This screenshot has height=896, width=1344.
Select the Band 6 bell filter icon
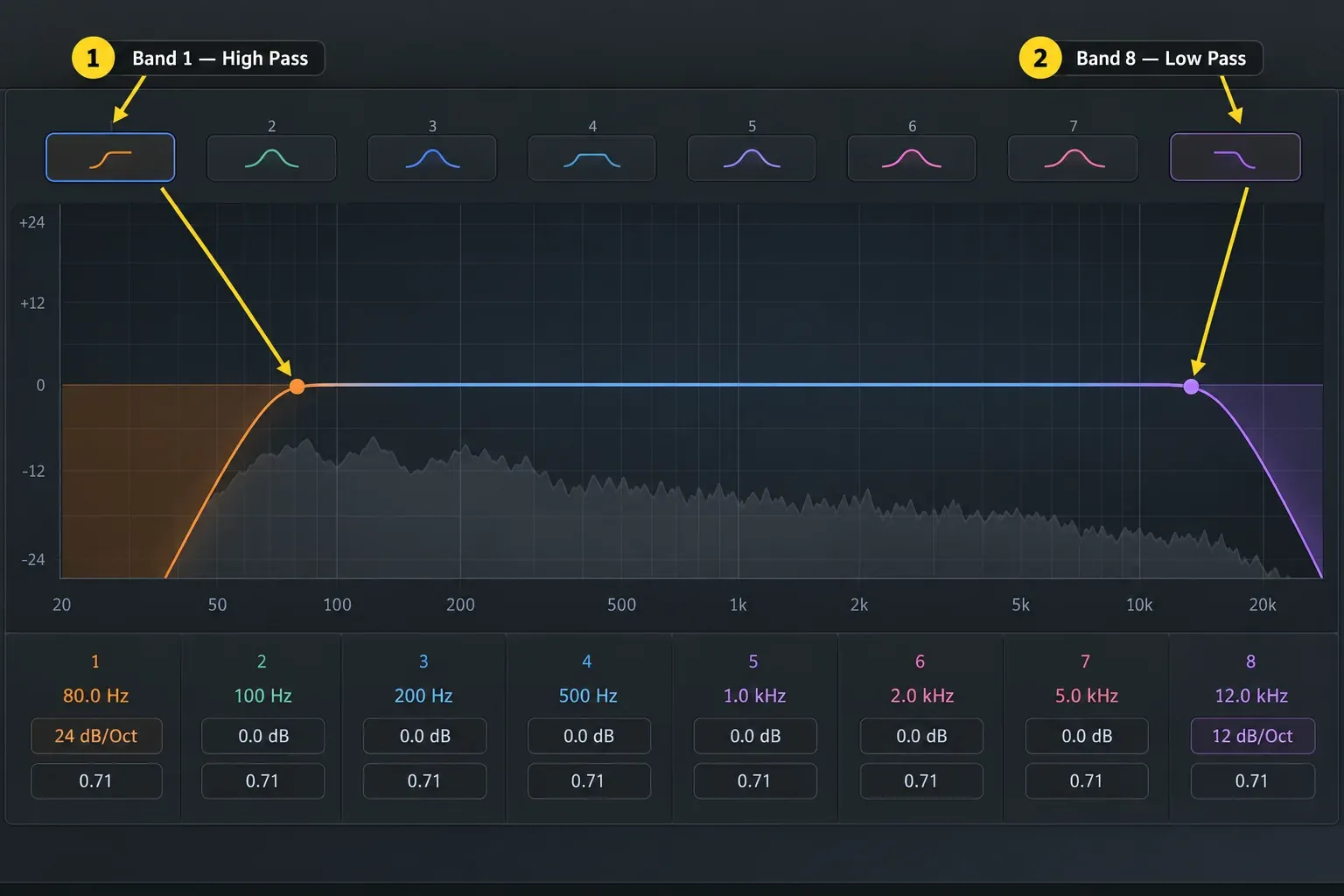pos(912,158)
